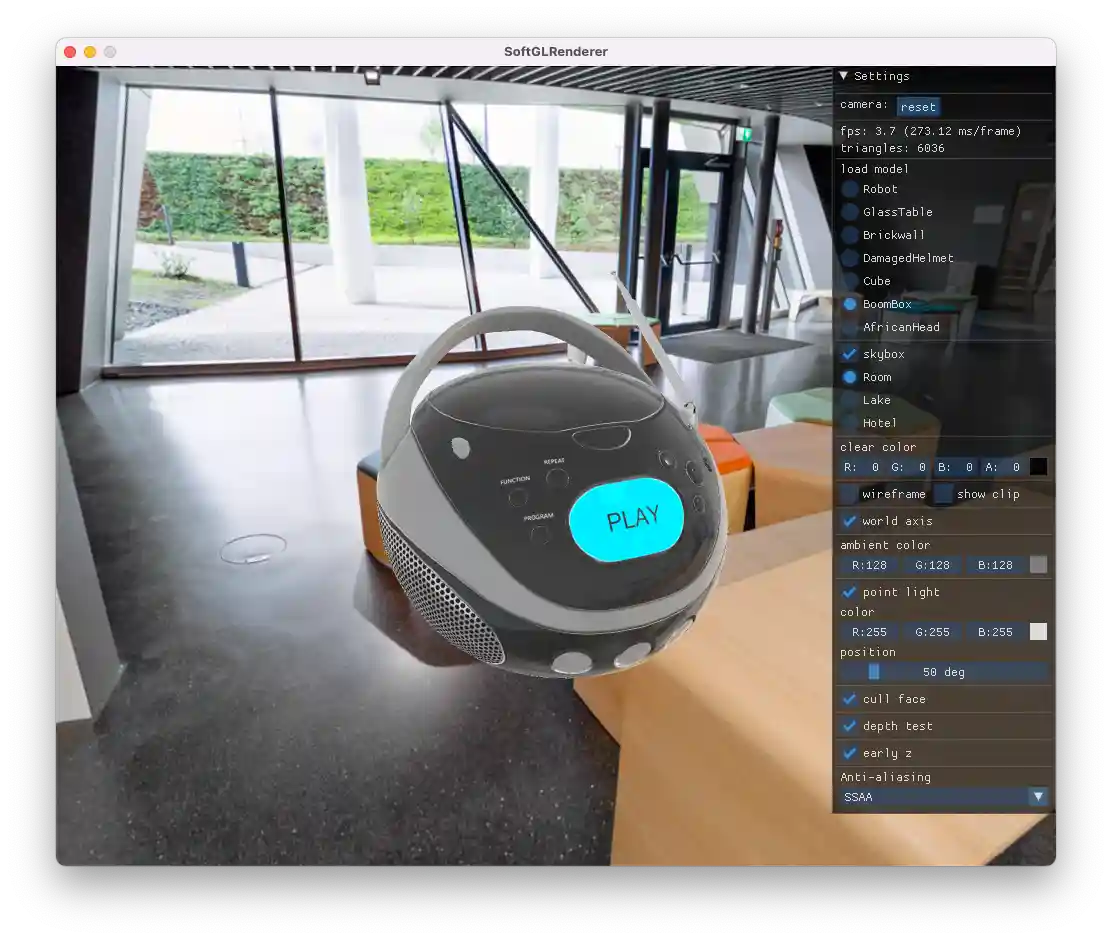Click point light B:255 field
The image size is (1112, 940).
click(995, 632)
